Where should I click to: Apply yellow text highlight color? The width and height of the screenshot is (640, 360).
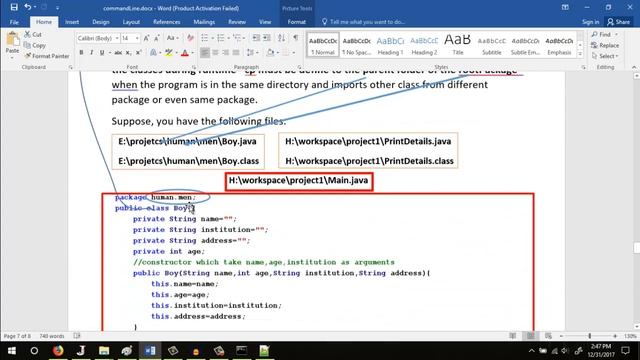168,53
